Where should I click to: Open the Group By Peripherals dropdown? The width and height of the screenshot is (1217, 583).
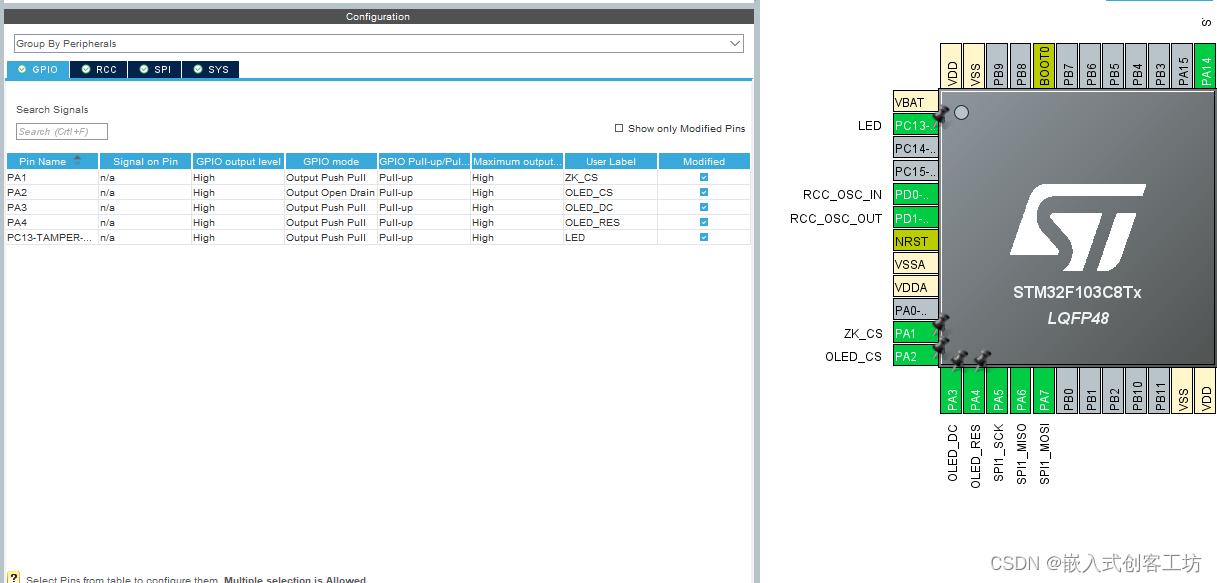pyautogui.click(x=379, y=44)
